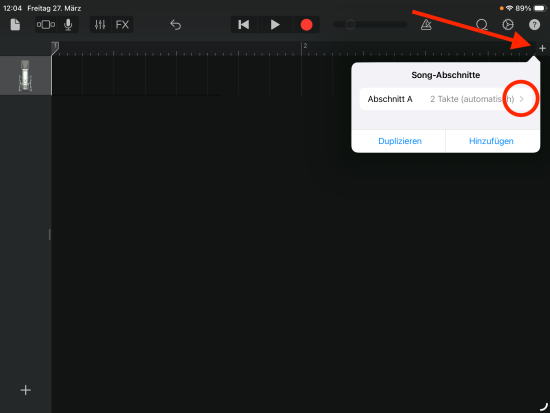The width and height of the screenshot is (550, 413).
Task: Select the Audio Recorder microphone track header
Action: [25, 75]
